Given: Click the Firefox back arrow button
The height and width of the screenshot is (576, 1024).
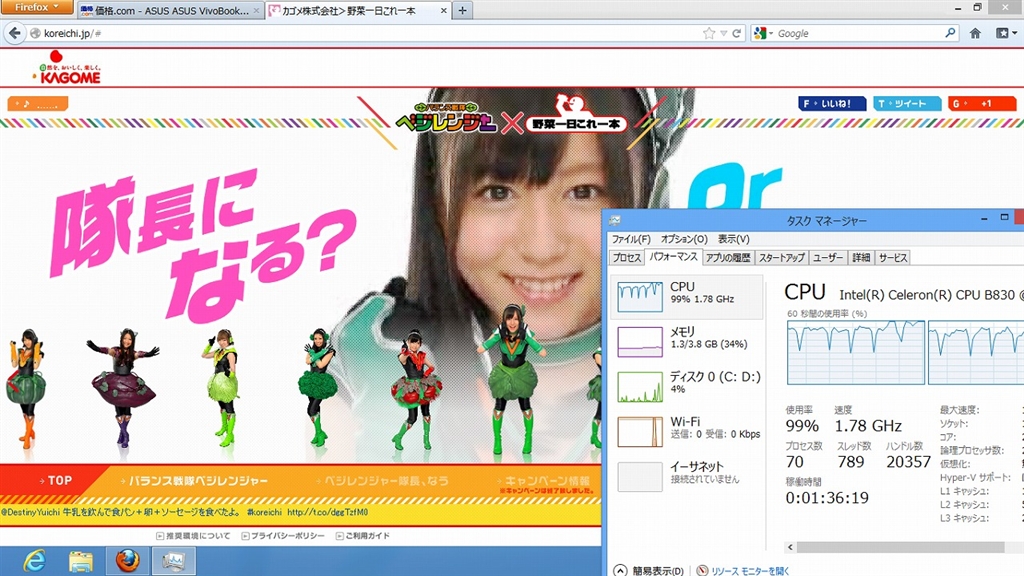Looking at the screenshot, I should click(x=15, y=33).
